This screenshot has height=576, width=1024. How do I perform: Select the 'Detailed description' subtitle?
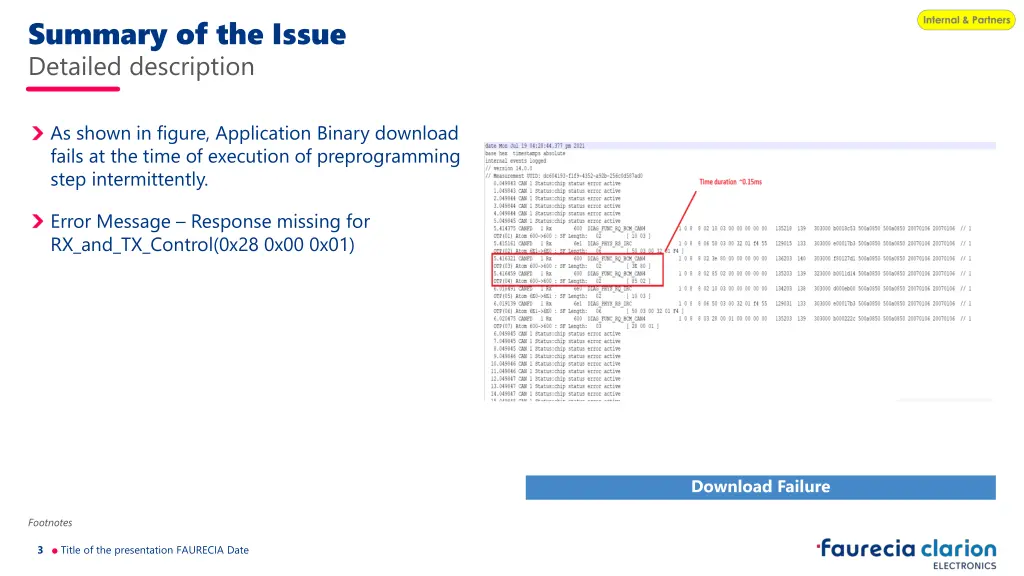click(141, 67)
